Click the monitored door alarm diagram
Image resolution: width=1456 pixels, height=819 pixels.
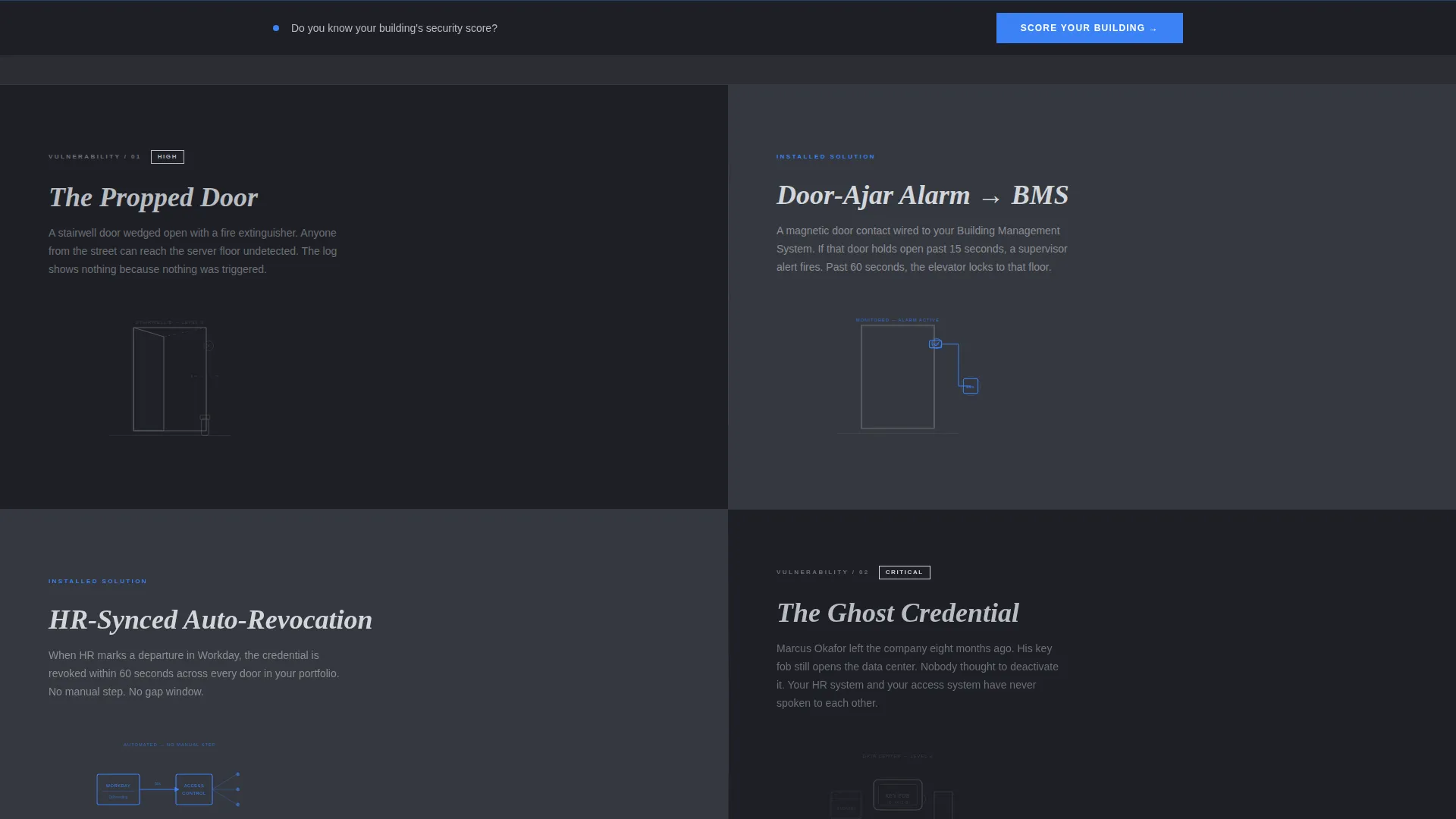[908, 375]
